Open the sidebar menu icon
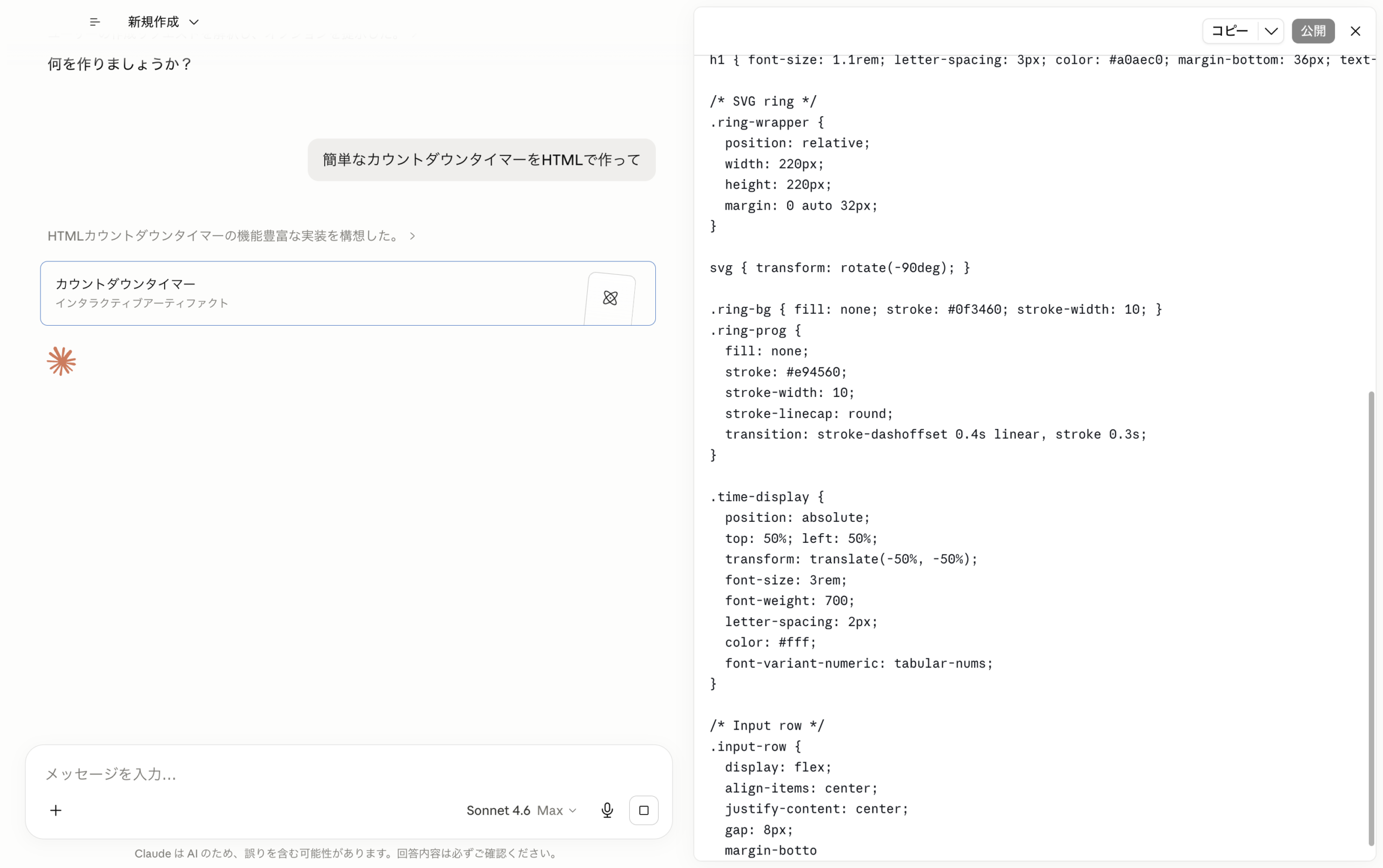The image size is (1383, 868). pos(95,22)
